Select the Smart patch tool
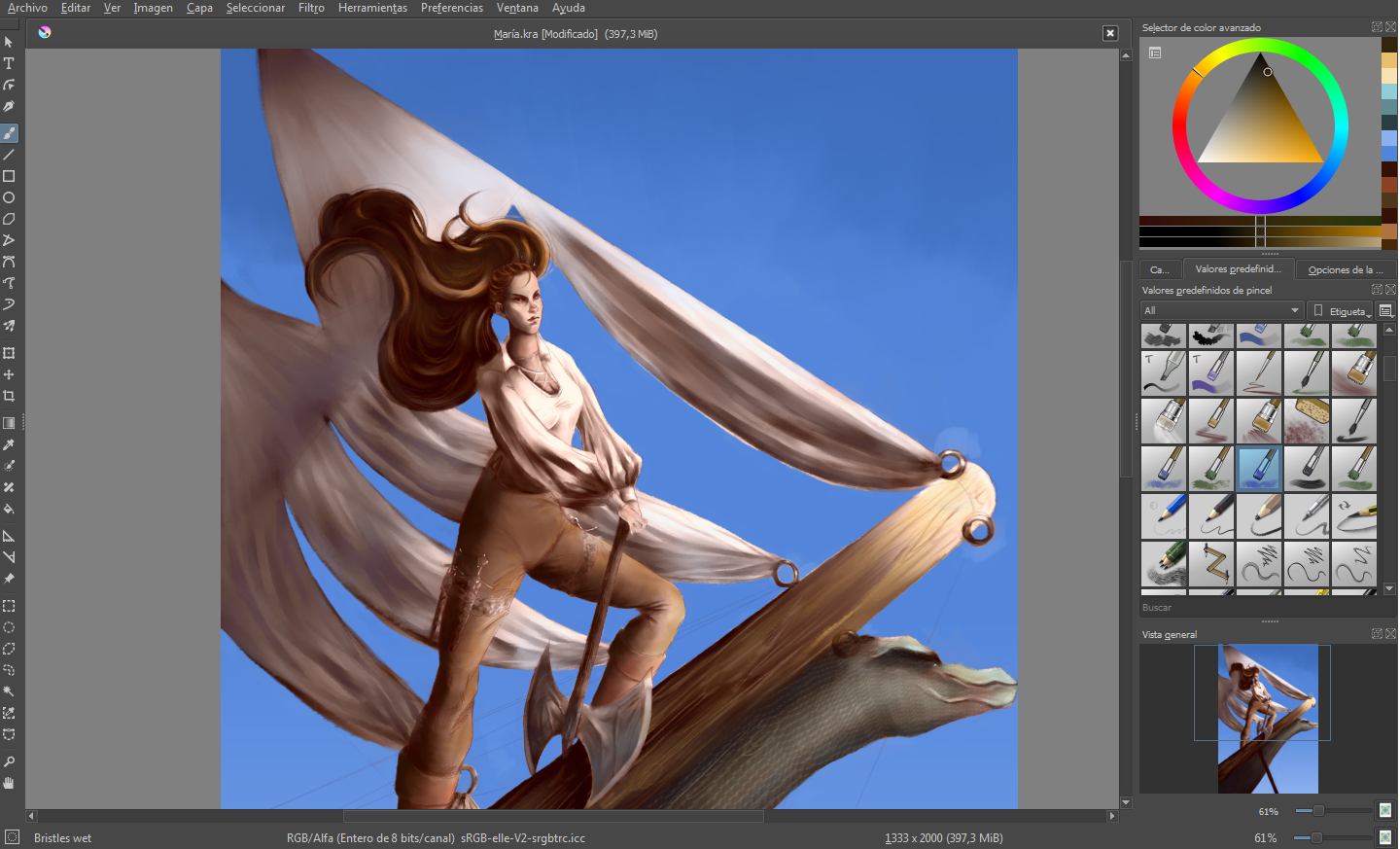Image resolution: width=1400 pixels, height=849 pixels. (x=9, y=487)
